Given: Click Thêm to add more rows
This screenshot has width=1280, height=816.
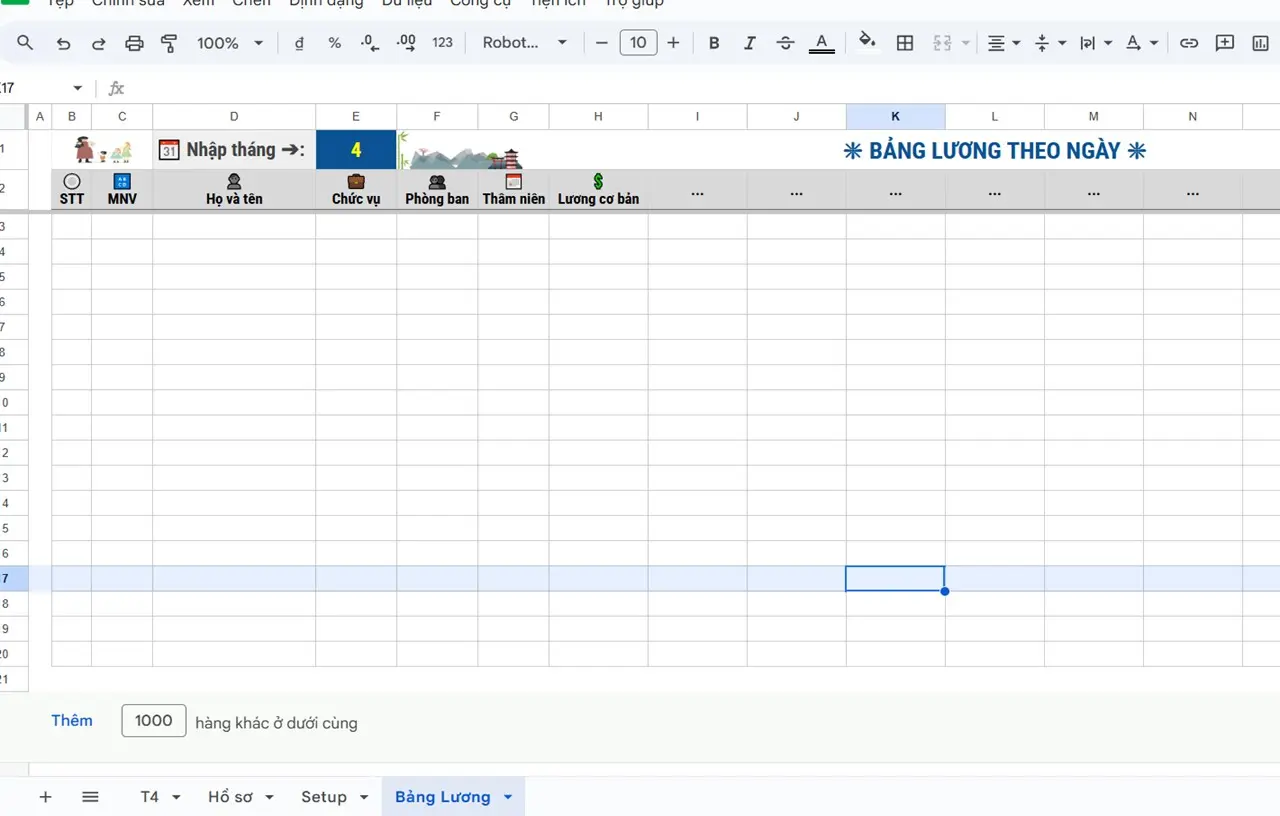Looking at the screenshot, I should [72, 721].
